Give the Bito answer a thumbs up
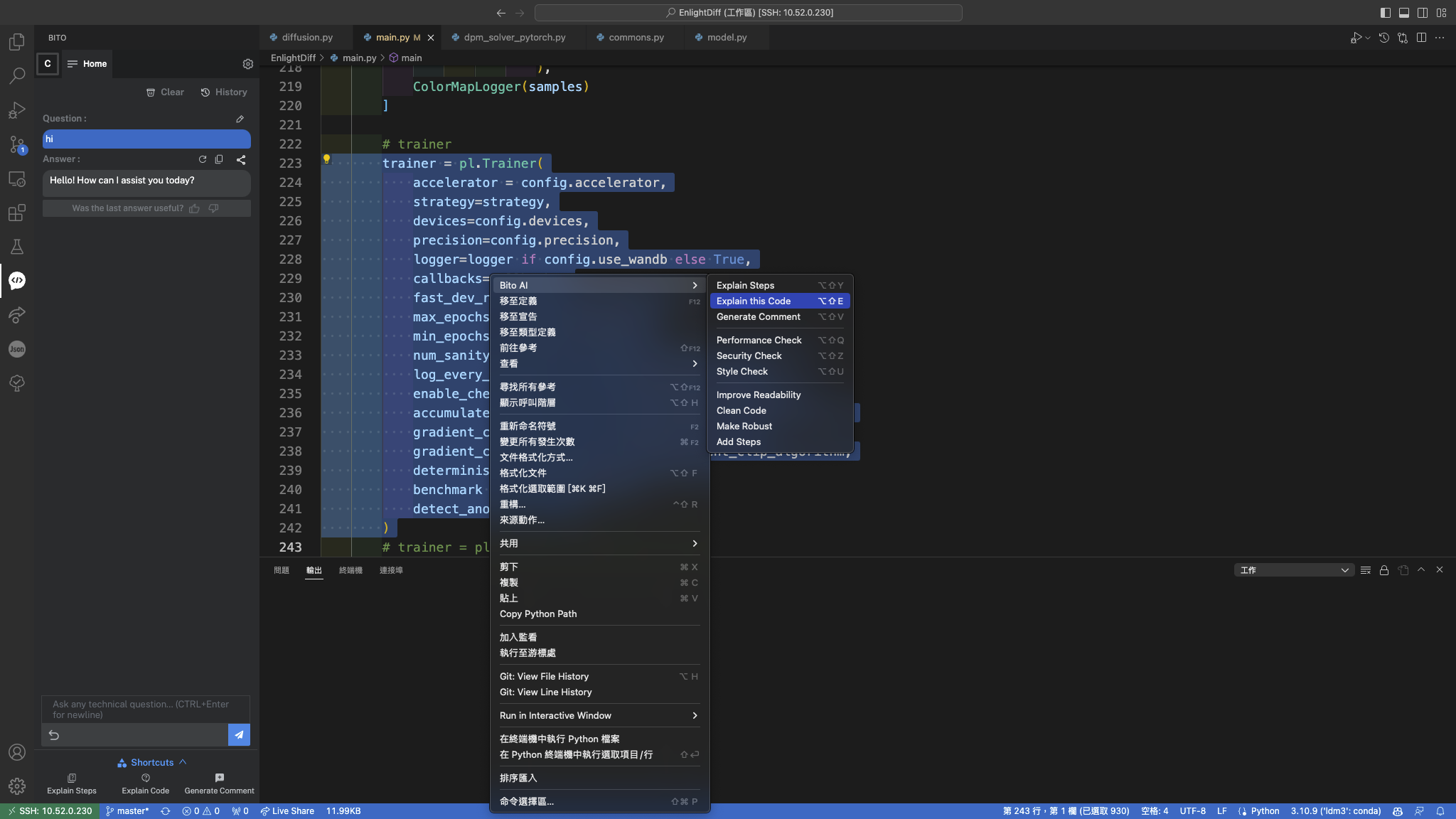Image resolution: width=1456 pixels, height=819 pixels. [195, 208]
